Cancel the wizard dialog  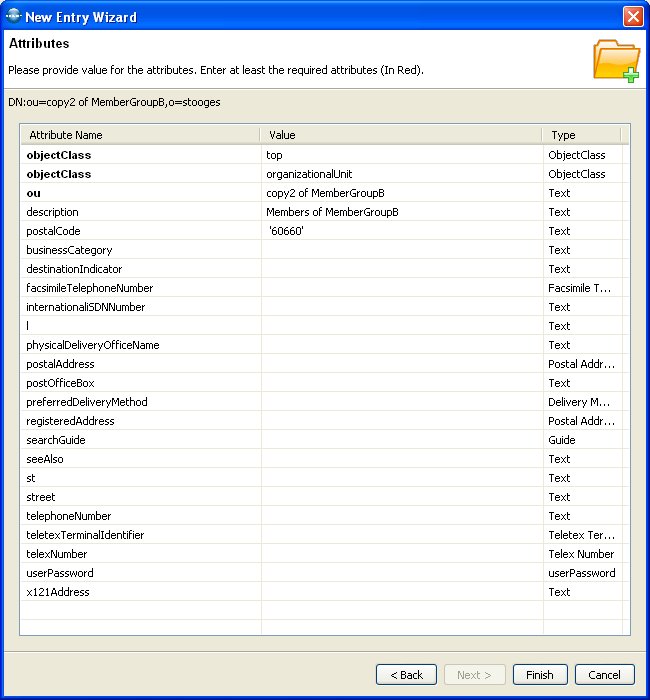tap(604, 675)
